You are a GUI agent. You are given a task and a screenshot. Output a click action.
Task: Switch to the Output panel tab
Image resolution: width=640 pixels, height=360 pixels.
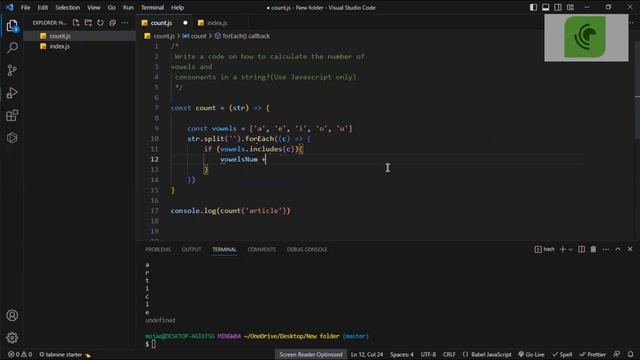click(x=191, y=249)
